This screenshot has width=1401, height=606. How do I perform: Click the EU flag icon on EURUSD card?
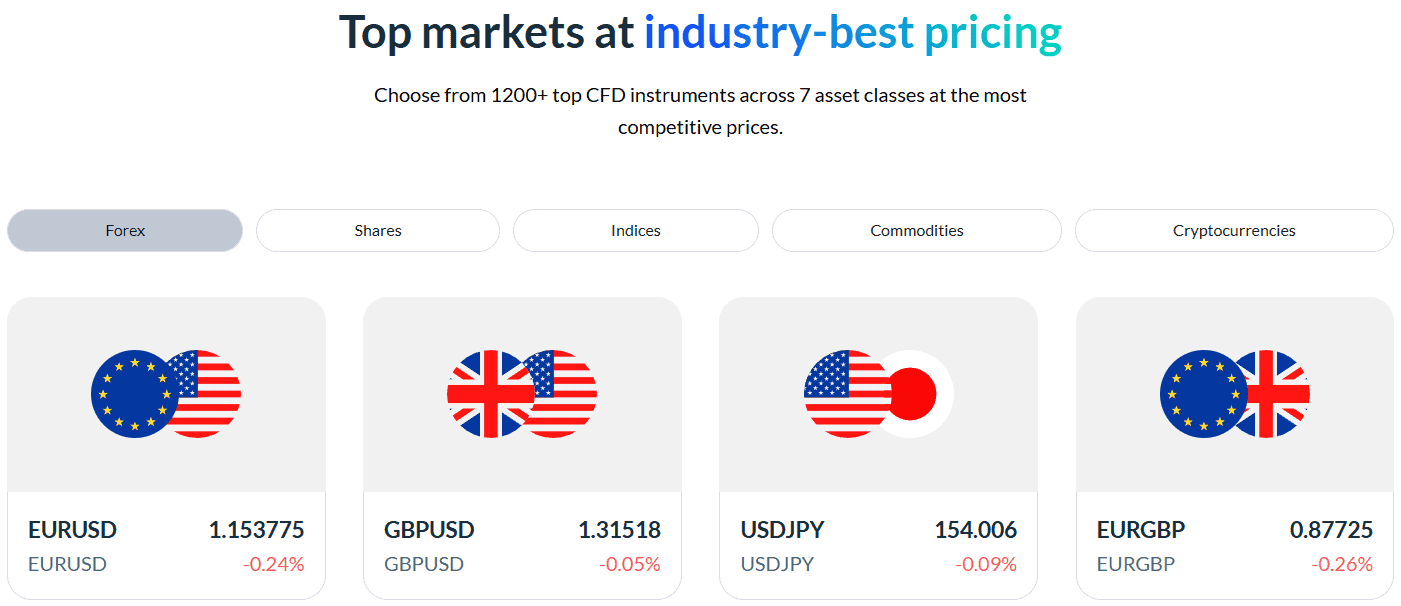coord(133,394)
